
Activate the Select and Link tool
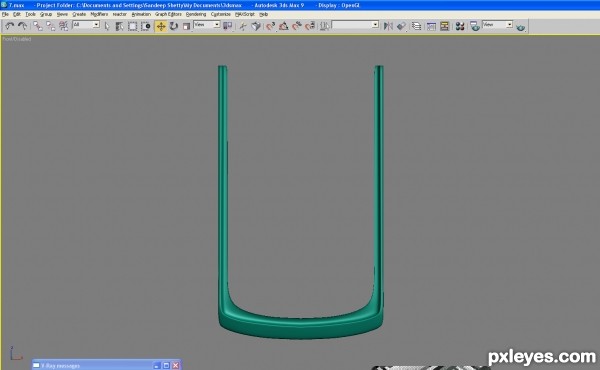point(38,26)
